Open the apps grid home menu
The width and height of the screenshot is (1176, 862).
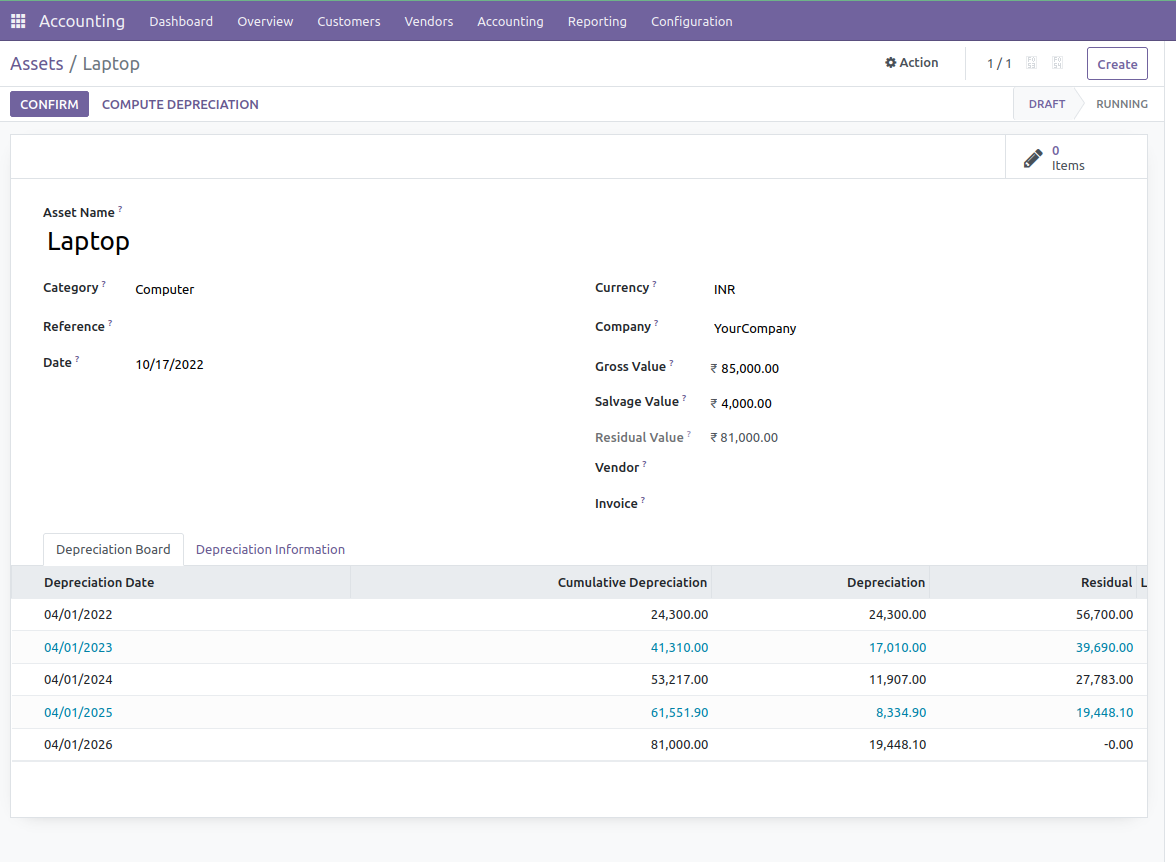(18, 21)
